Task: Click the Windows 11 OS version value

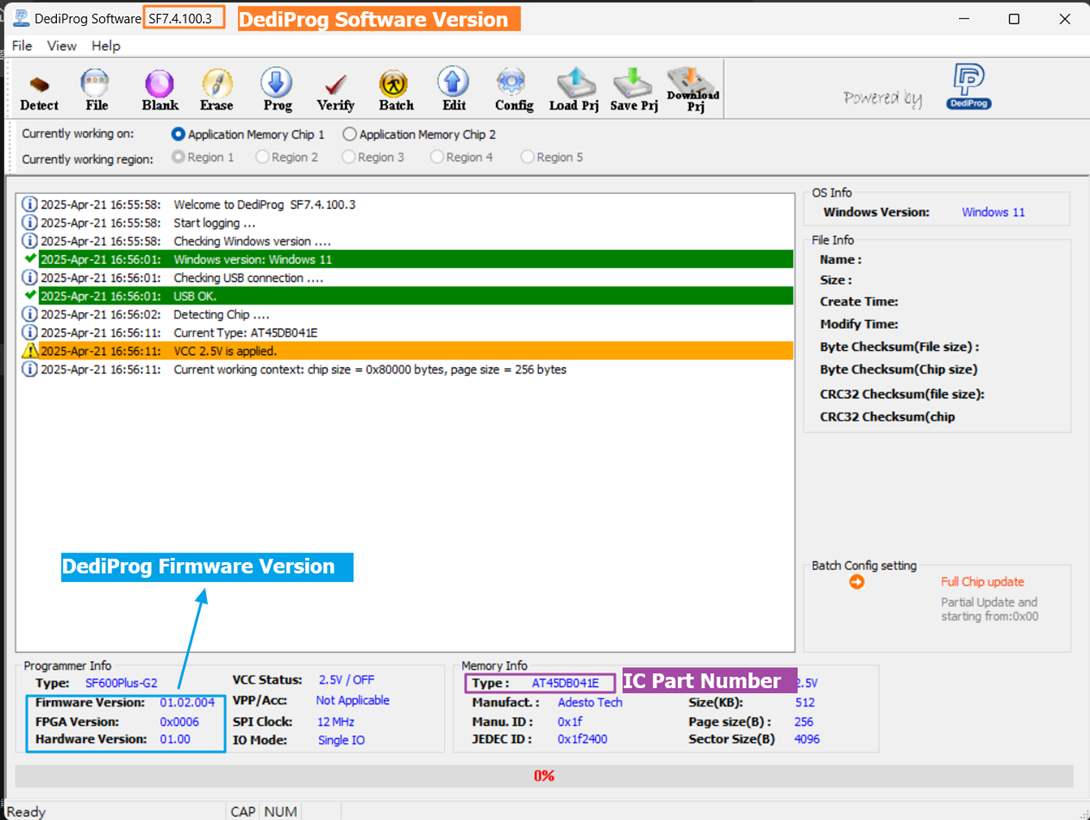Action: [993, 213]
